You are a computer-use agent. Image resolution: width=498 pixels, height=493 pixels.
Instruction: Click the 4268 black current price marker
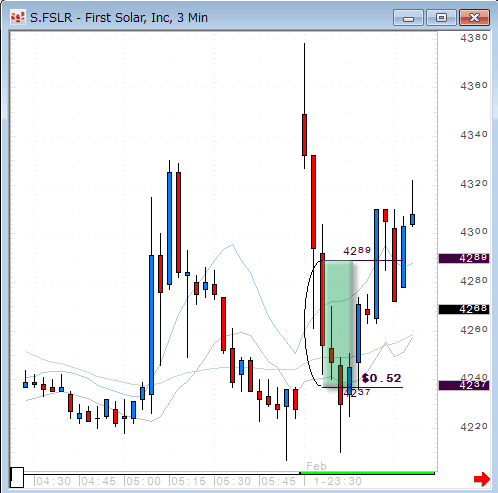coord(464,309)
